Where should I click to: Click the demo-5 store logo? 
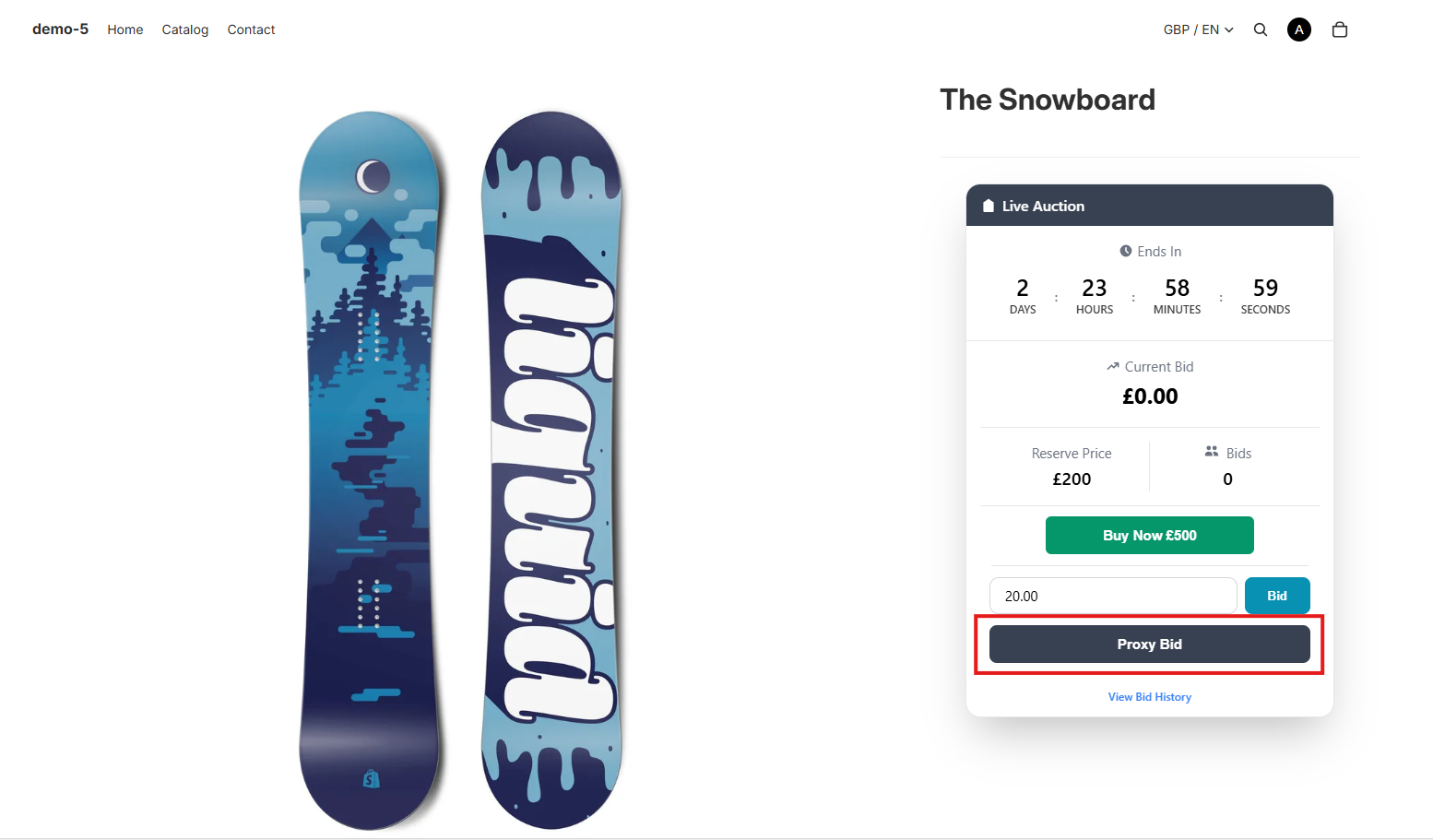tap(60, 30)
